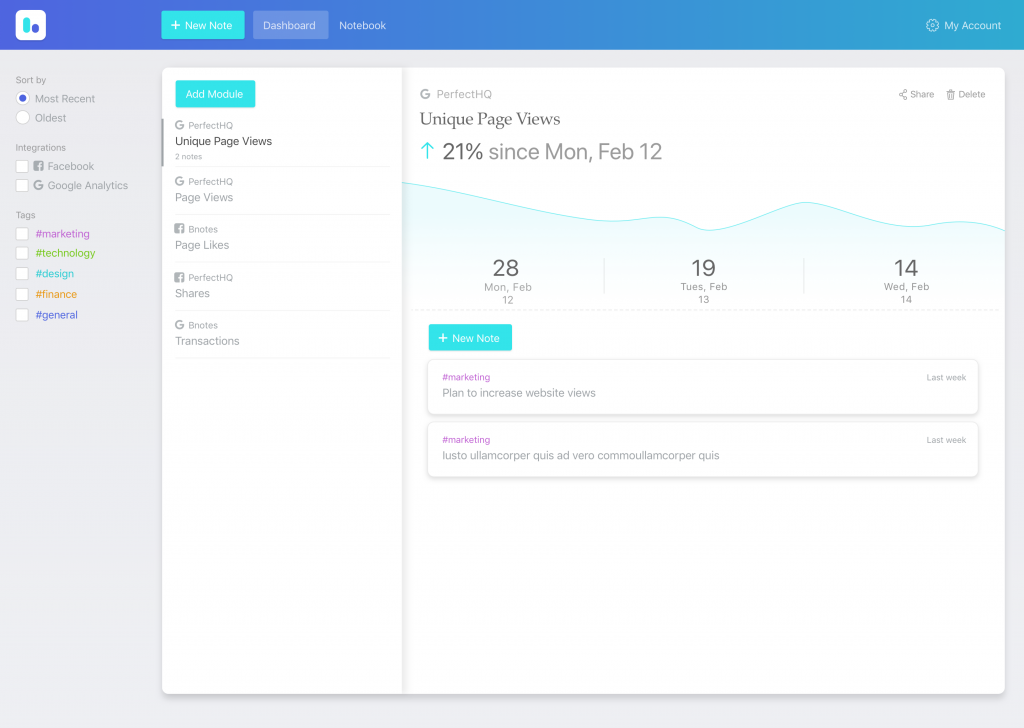1024x728 pixels.
Task: Select the Oldest sort option
Action: tap(22, 118)
